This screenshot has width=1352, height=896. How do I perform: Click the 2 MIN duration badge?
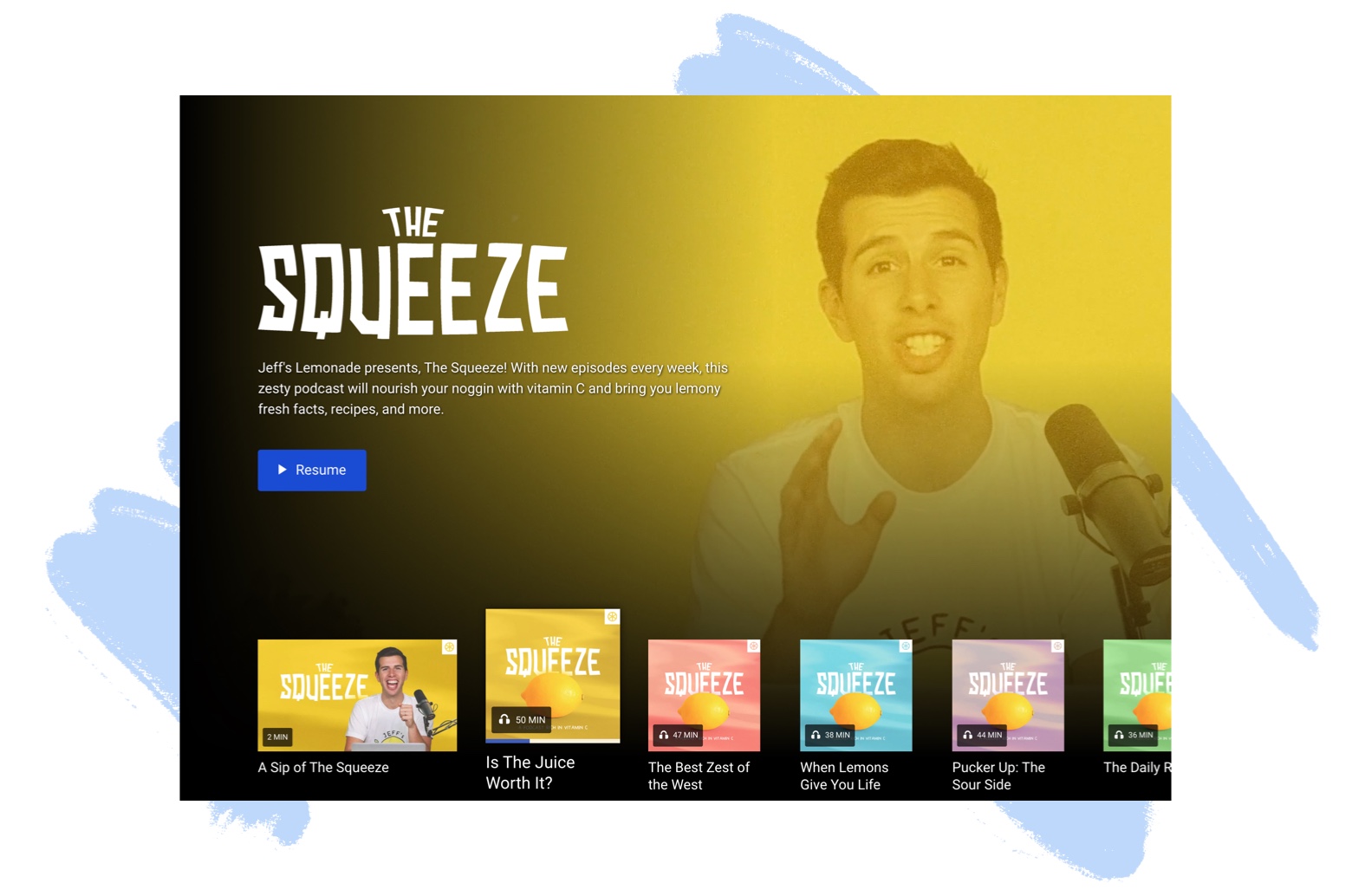click(x=277, y=737)
